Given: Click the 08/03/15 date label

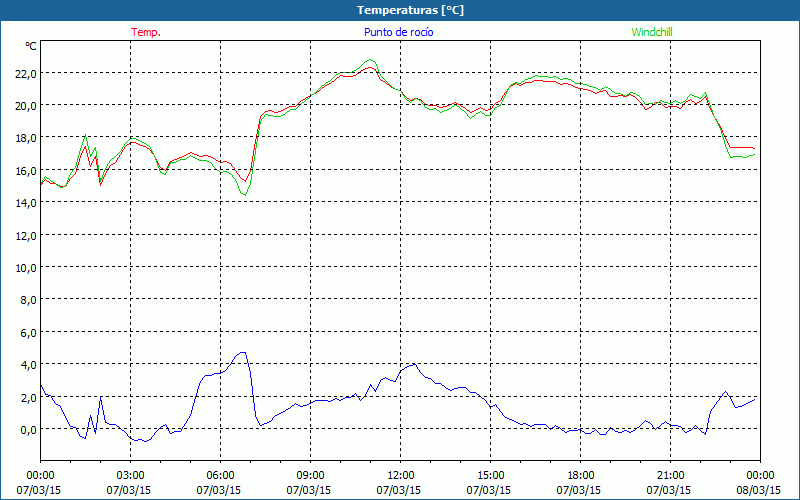Looking at the screenshot, I should (758, 490).
